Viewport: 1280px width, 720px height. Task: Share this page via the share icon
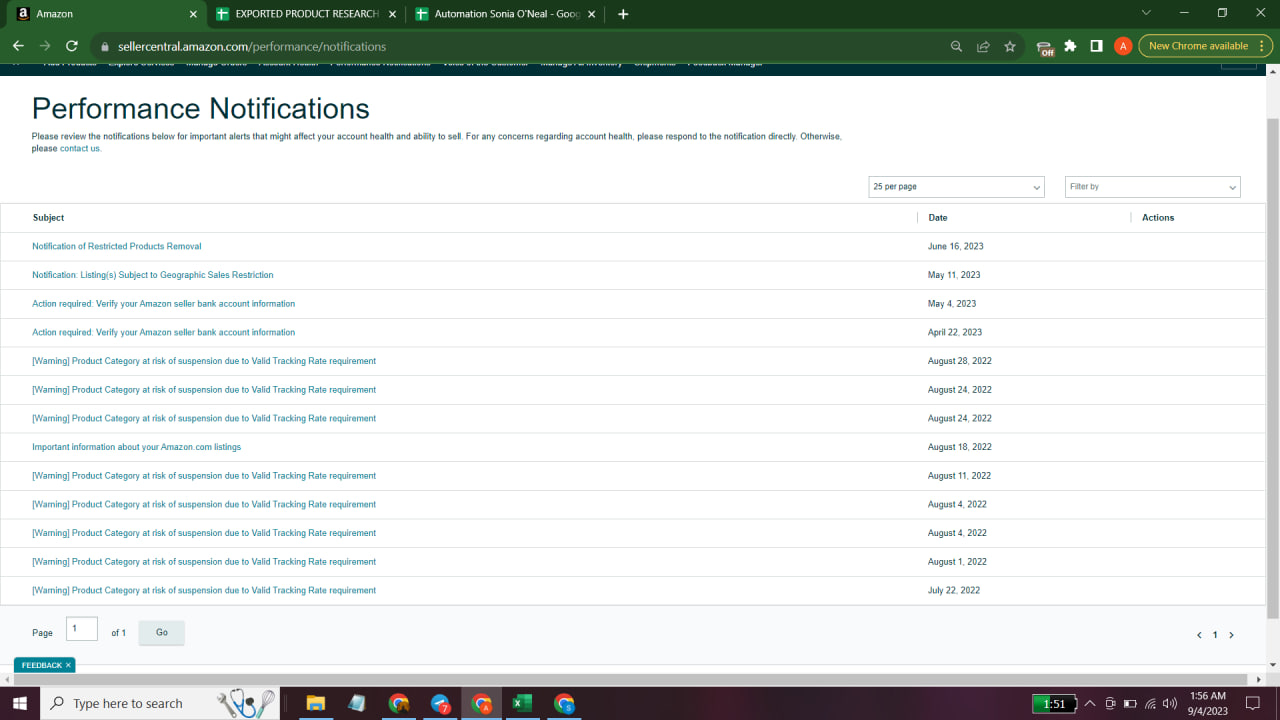[x=983, y=46]
